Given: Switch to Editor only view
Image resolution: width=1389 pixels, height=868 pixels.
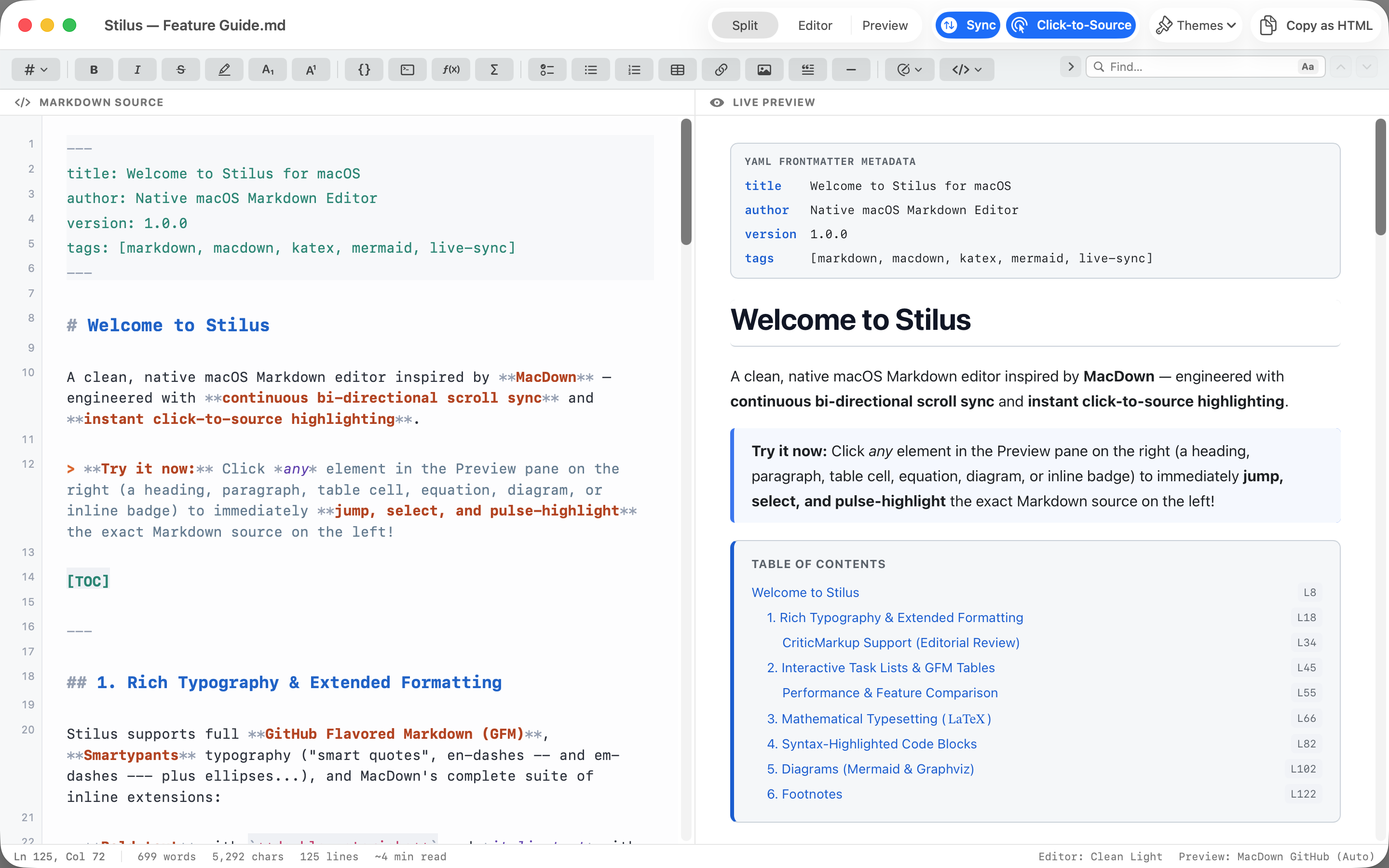Looking at the screenshot, I should [815, 25].
